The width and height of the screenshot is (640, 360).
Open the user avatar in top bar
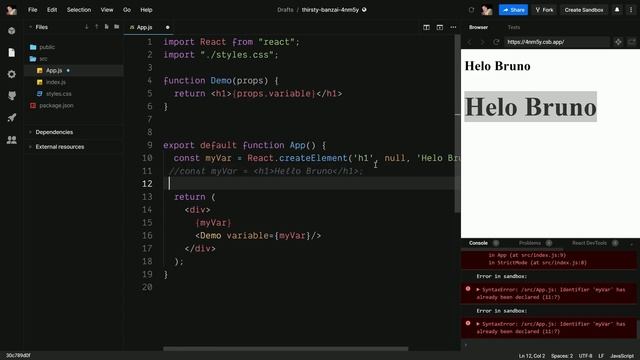point(487,10)
